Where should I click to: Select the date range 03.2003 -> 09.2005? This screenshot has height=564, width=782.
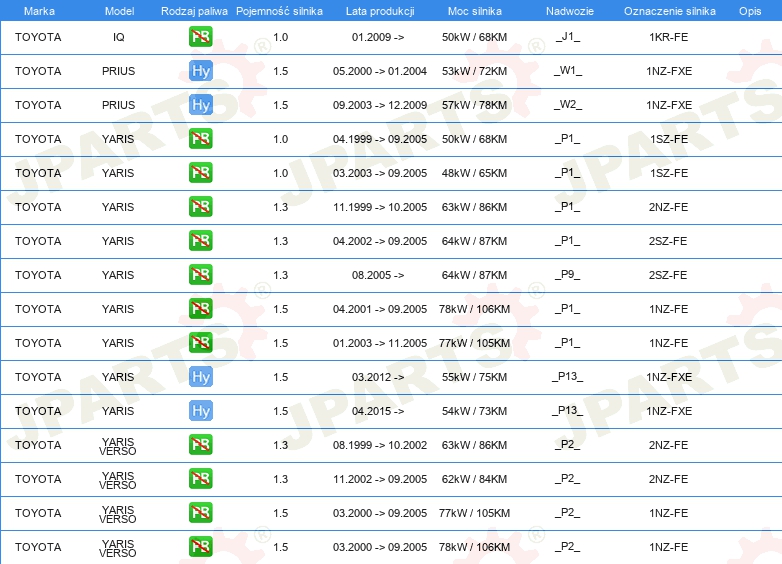click(x=380, y=173)
